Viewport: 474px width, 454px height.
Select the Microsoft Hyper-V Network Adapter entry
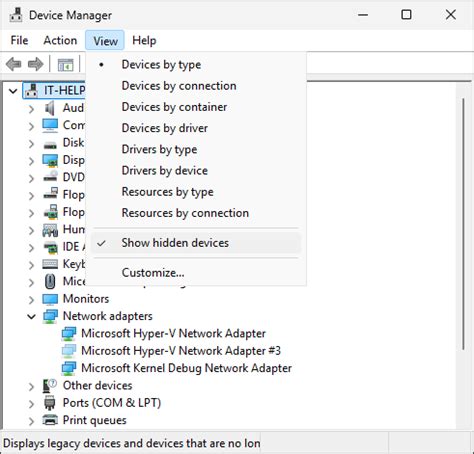[173, 333]
